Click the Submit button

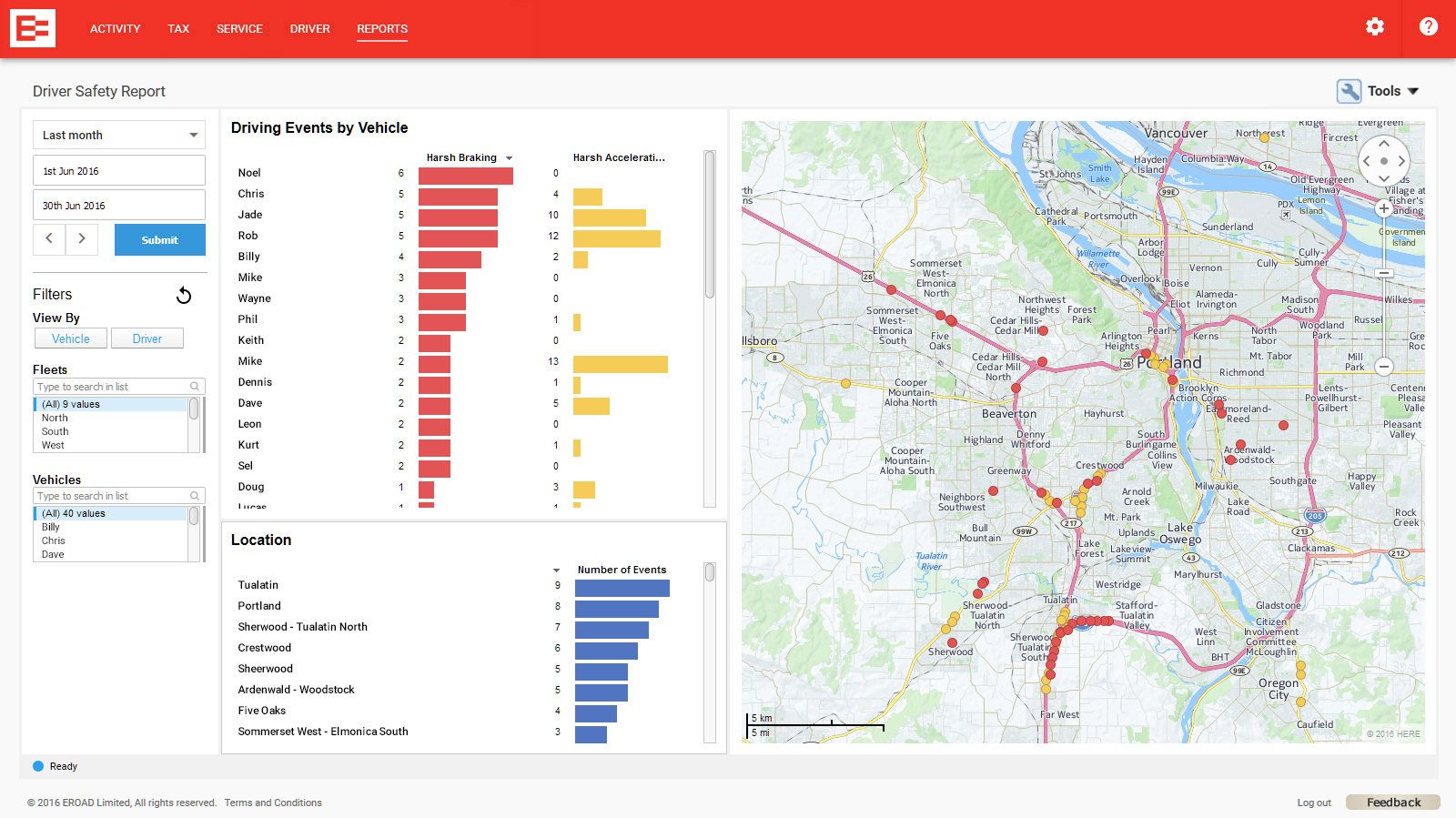tap(160, 240)
